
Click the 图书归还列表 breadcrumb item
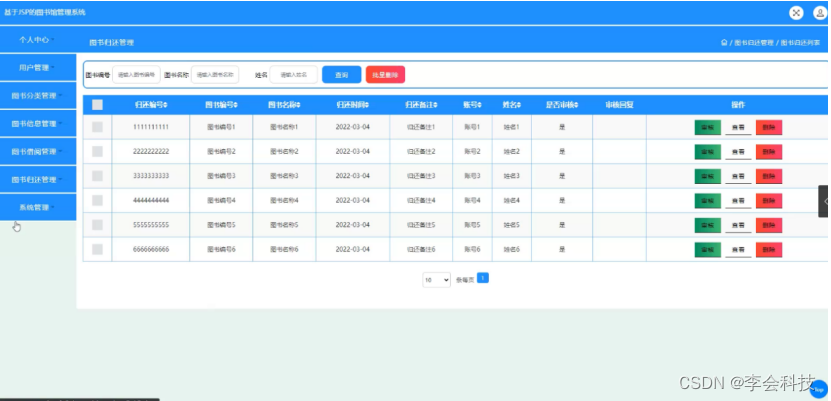click(800, 43)
